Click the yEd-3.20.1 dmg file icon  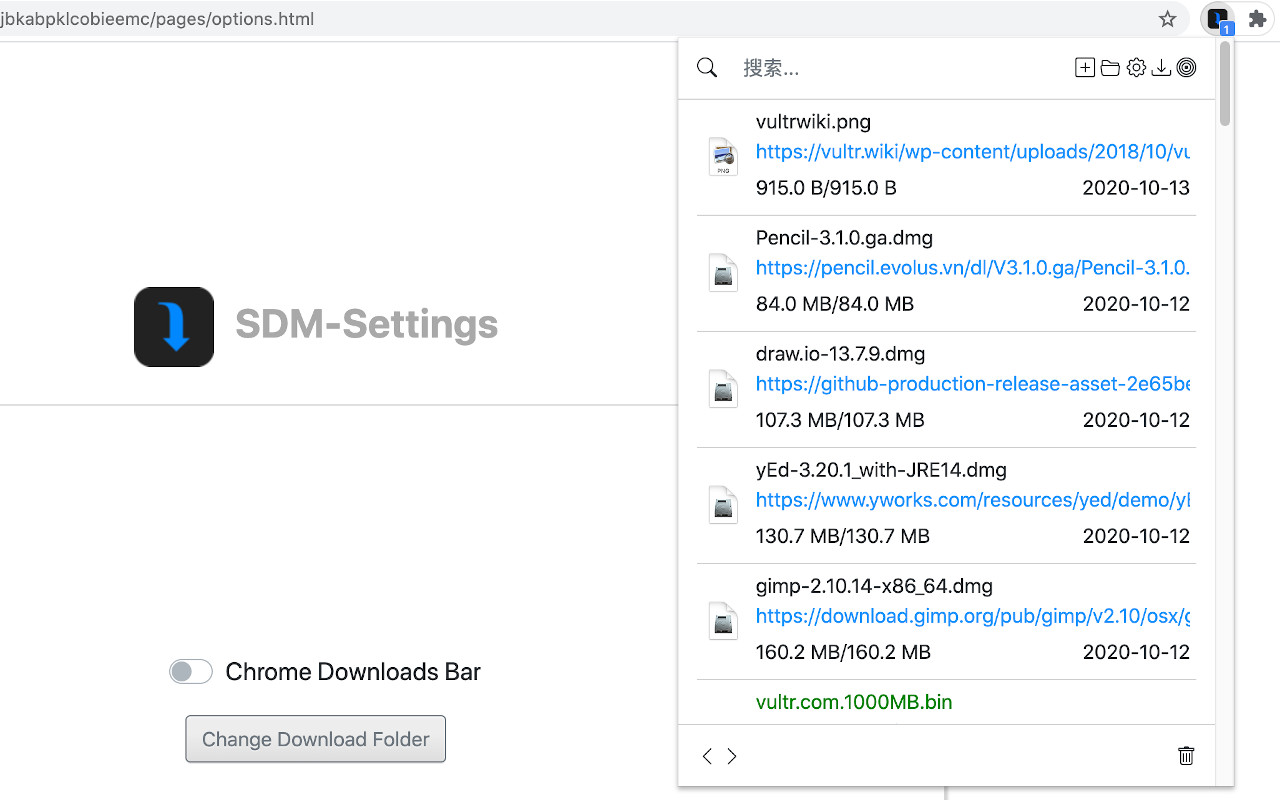coord(723,504)
